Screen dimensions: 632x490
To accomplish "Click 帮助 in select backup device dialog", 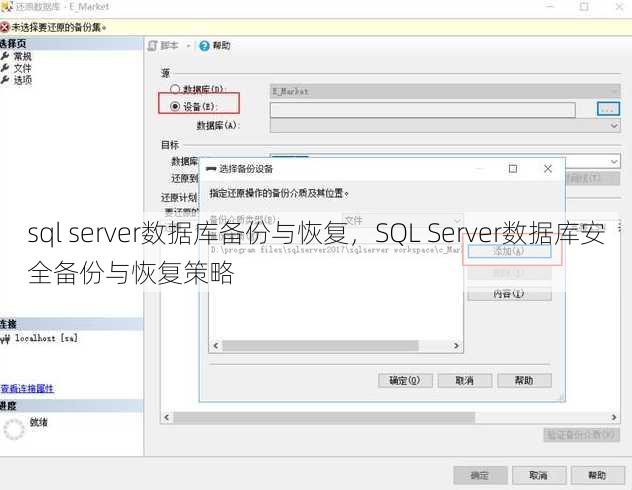I will tap(524, 380).
